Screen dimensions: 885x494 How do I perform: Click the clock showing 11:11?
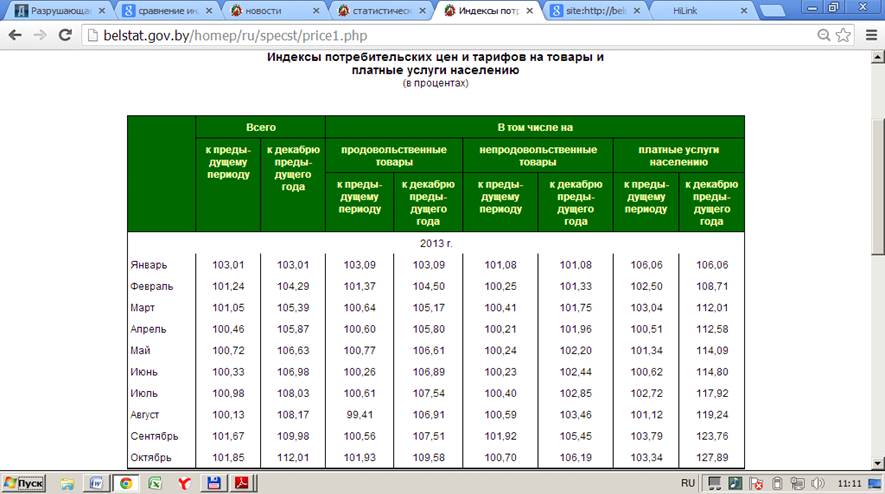(x=849, y=483)
